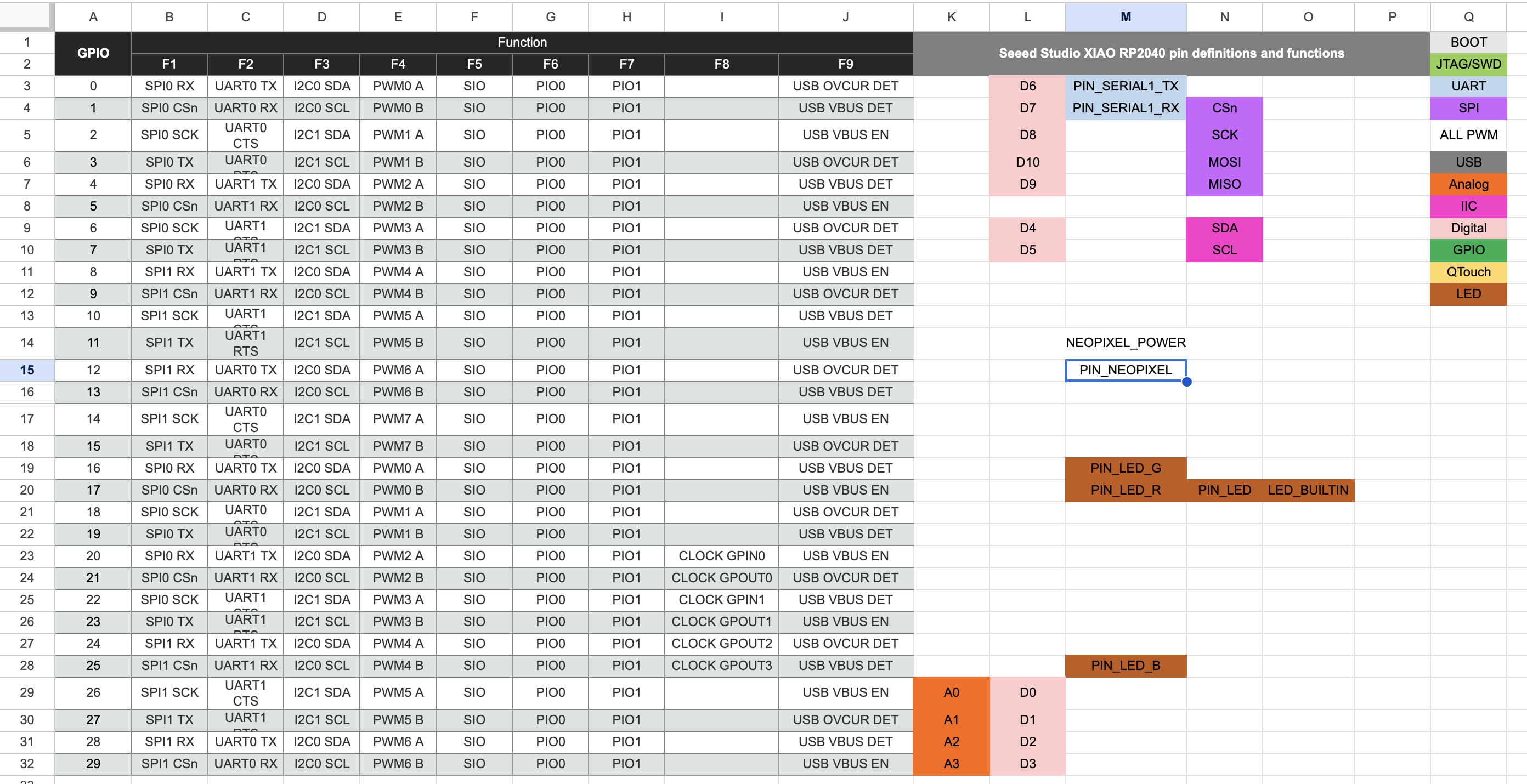Click the D6 pin cell
This screenshot has width=1527, height=784.
pos(1027,87)
